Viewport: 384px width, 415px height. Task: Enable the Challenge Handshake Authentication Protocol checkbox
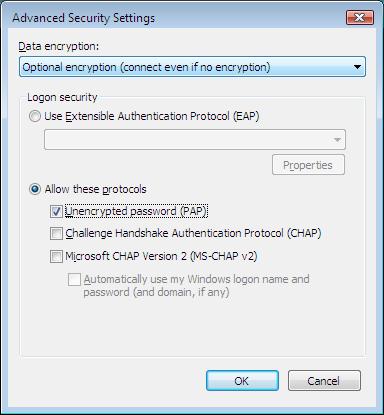tap(56, 233)
